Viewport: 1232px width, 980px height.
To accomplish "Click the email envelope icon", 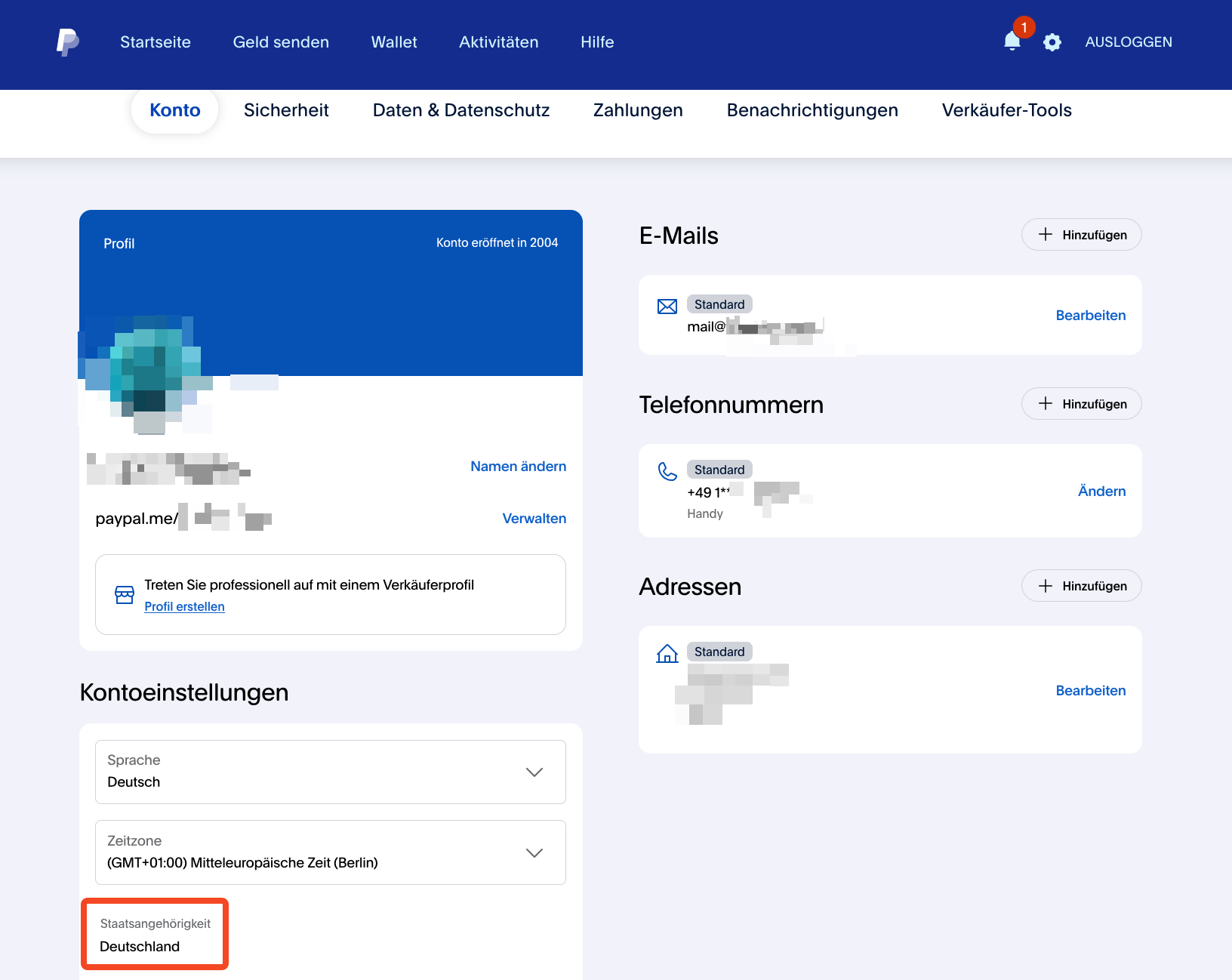I will coord(667,307).
